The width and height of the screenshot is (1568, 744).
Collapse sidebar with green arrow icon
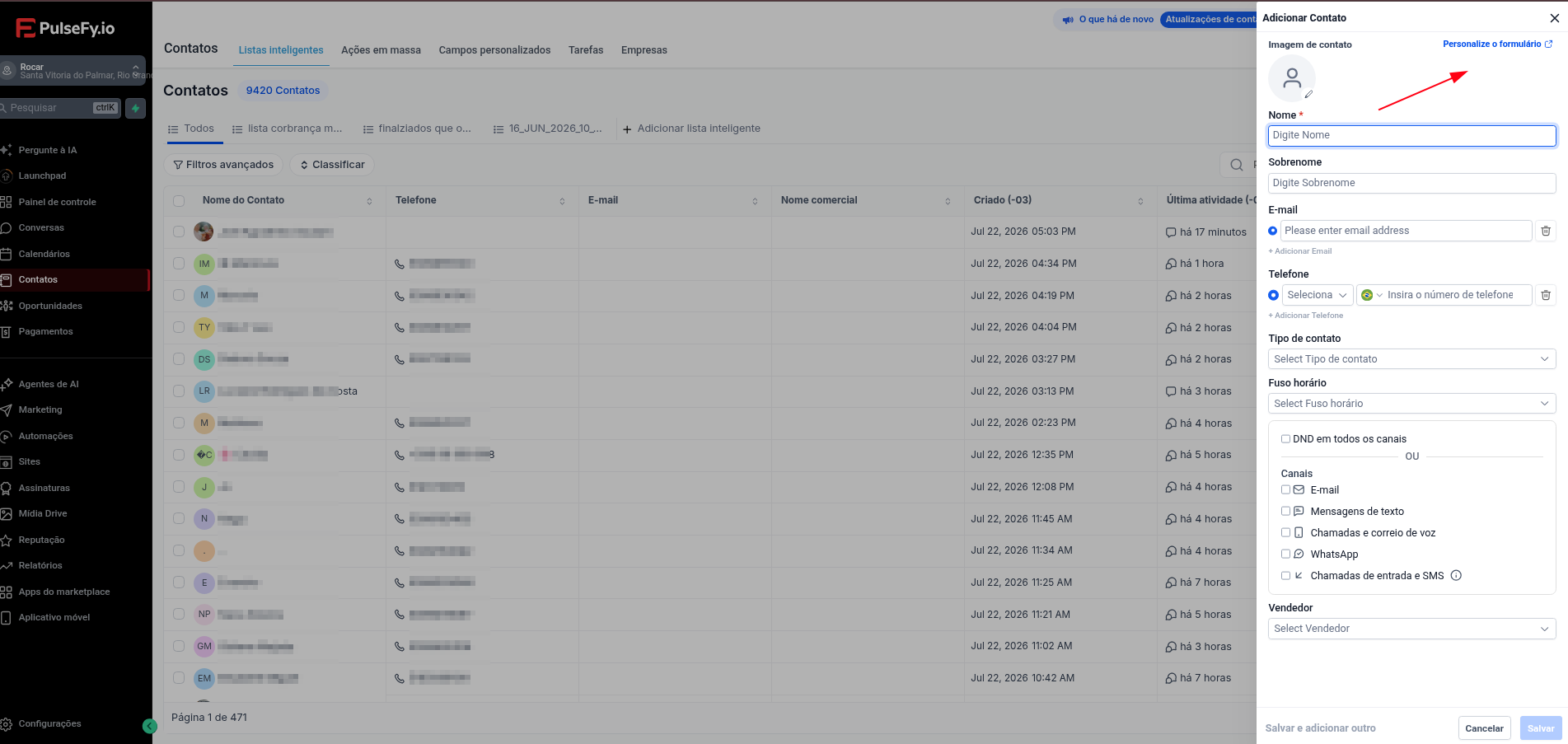[x=149, y=726]
